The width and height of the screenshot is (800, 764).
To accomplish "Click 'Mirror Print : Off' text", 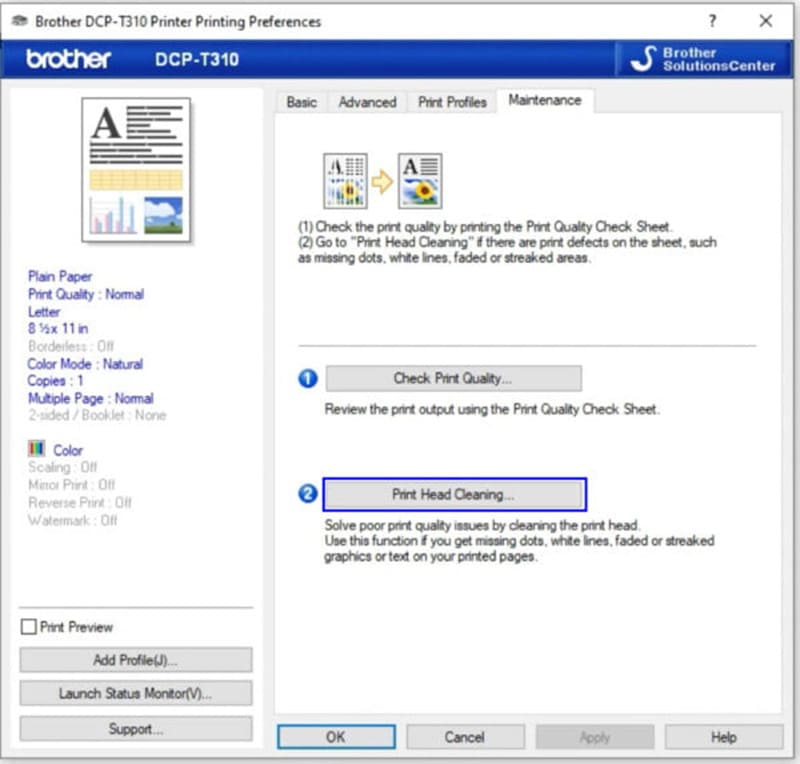I will (x=71, y=484).
